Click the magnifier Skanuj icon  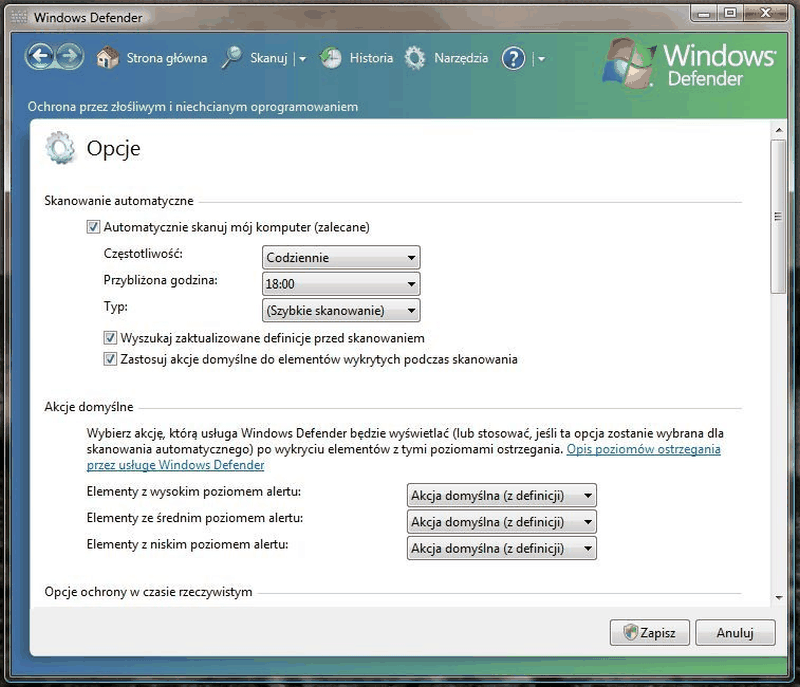tap(232, 58)
